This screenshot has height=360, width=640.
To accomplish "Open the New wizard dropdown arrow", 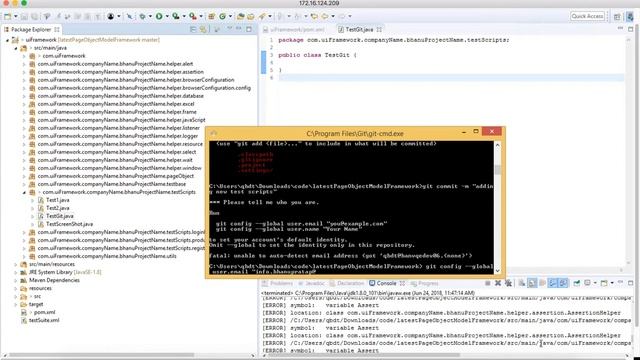I will tap(16, 16).
